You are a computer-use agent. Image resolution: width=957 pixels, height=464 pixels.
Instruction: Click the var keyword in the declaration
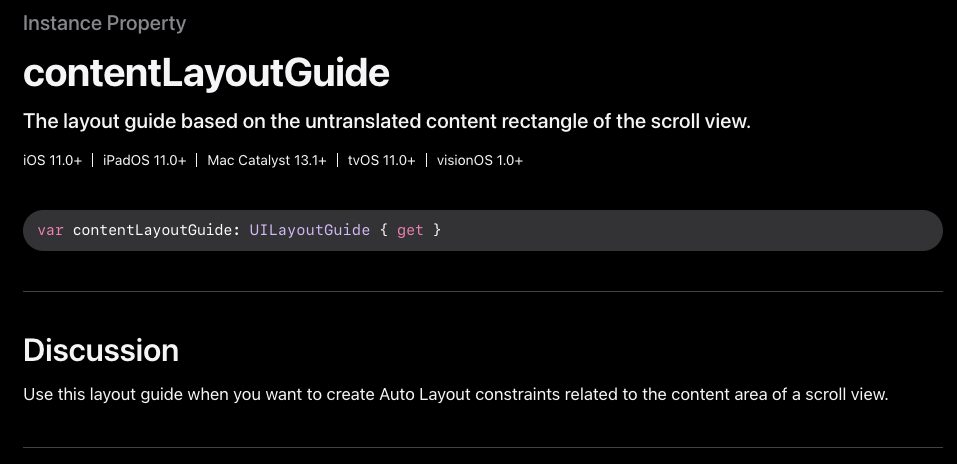(50, 230)
